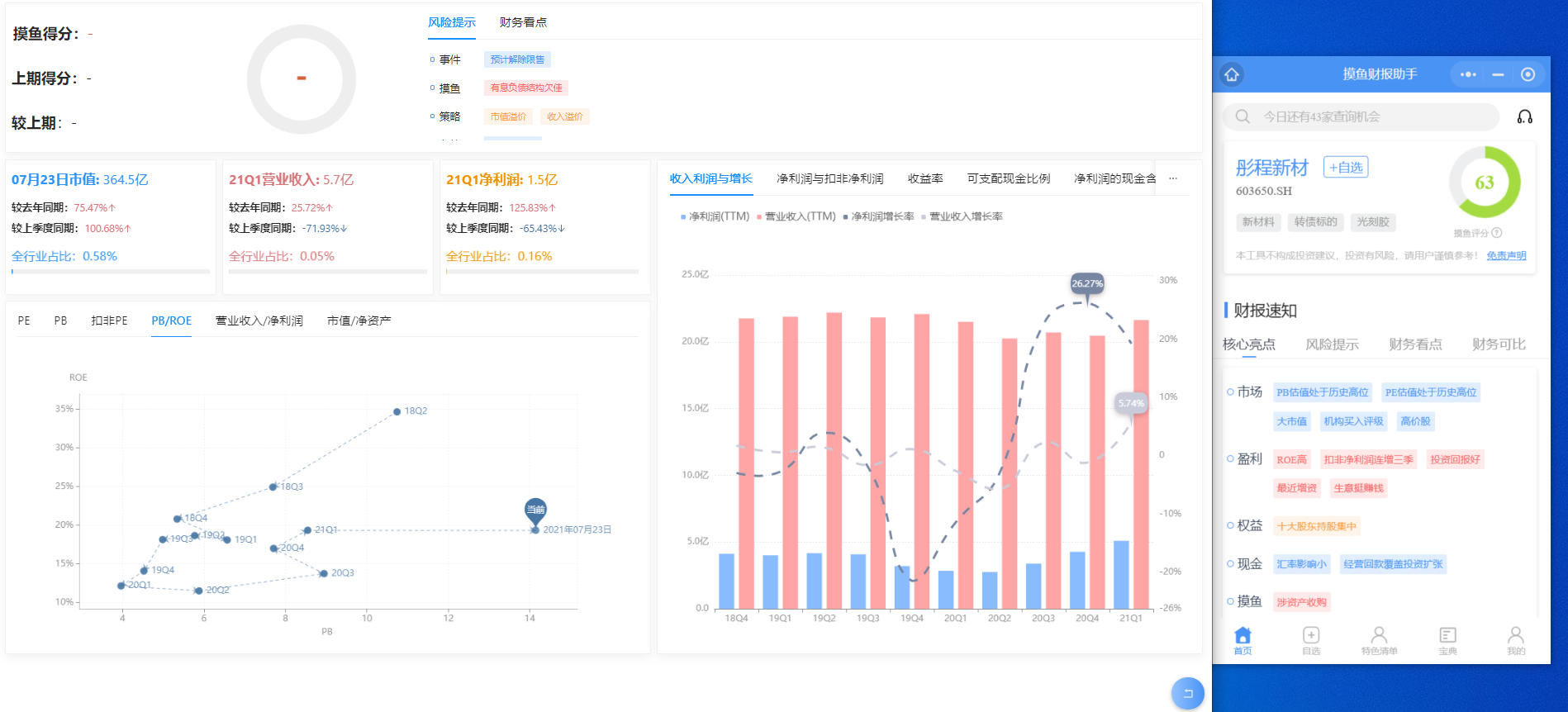Click the 收入溢价 strategy tag

pyautogui.click(x=565, y=116)
